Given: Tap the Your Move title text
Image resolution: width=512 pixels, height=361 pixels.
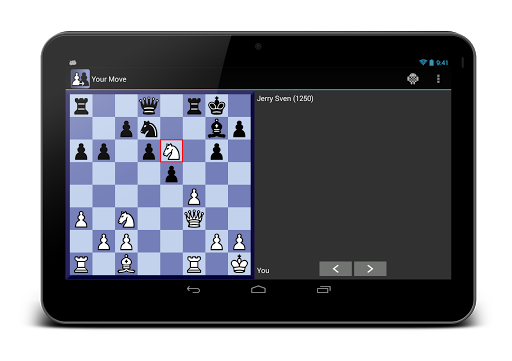Looking at the screenshot, I should click(x=109, y=79).
